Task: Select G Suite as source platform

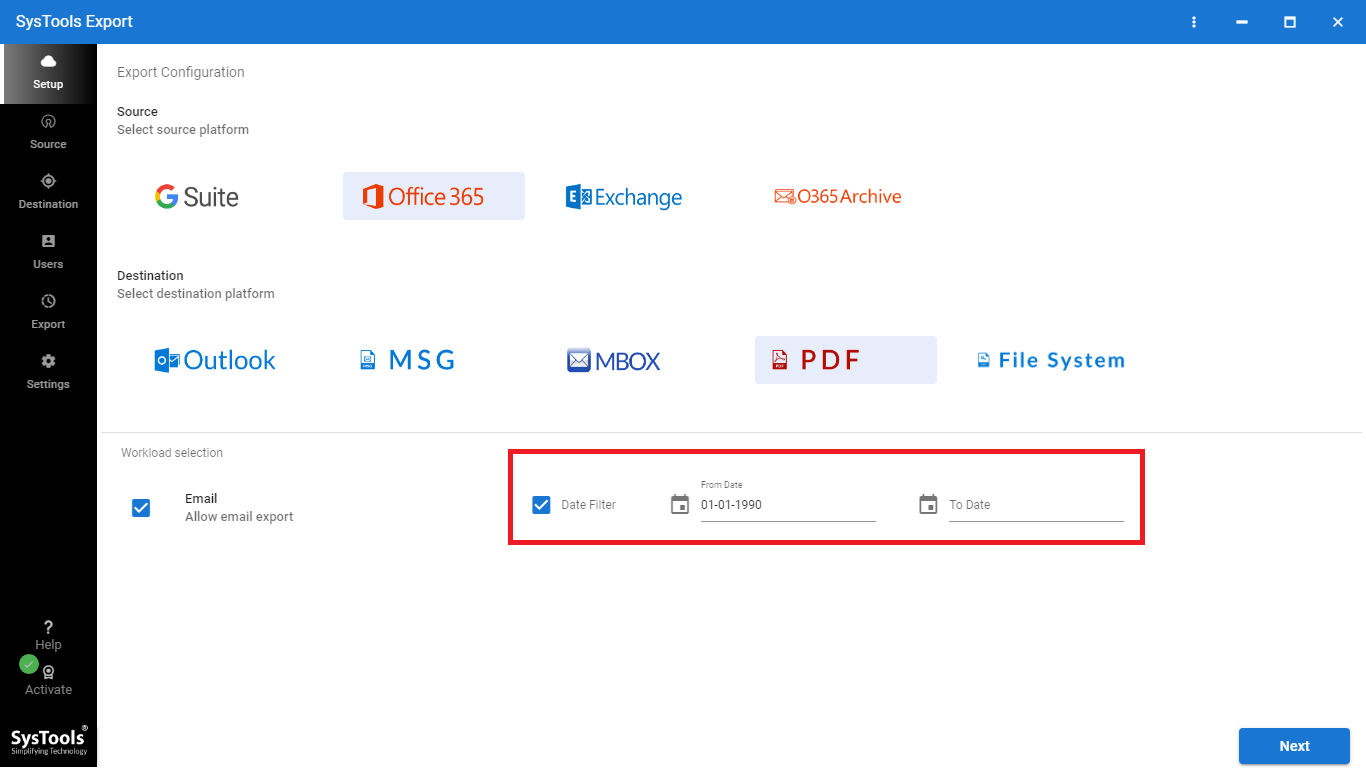Action: click(x=197, y=196)
